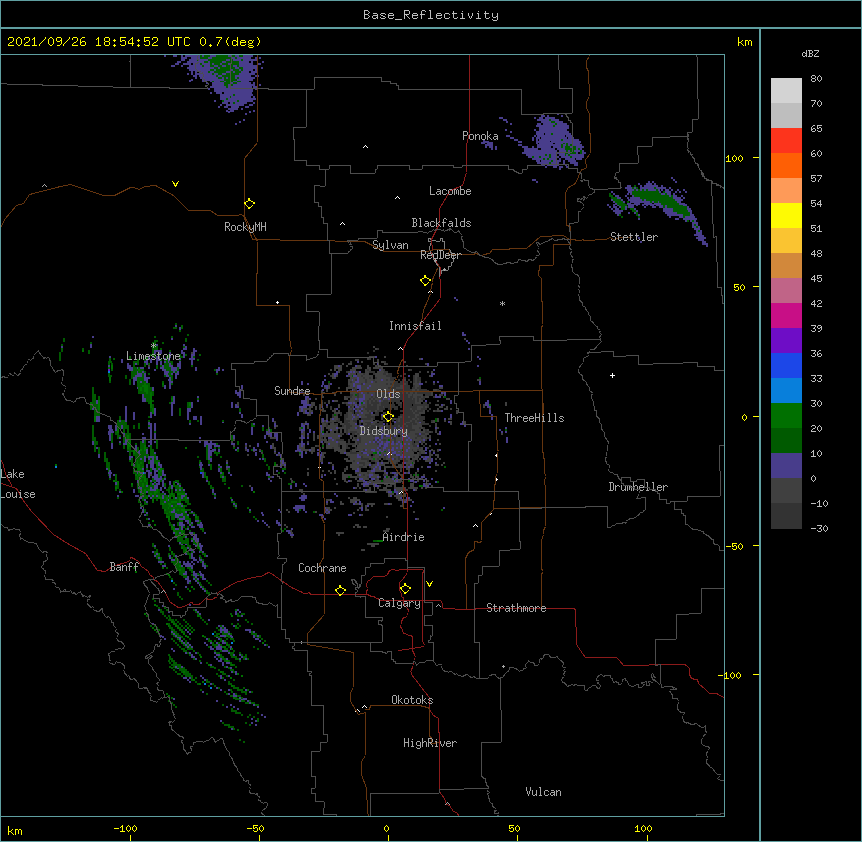Select the magenta 42 dBZ color swatch
Image resolution: width=862 pixels, height=842 pixels.
tap(786, 315)
